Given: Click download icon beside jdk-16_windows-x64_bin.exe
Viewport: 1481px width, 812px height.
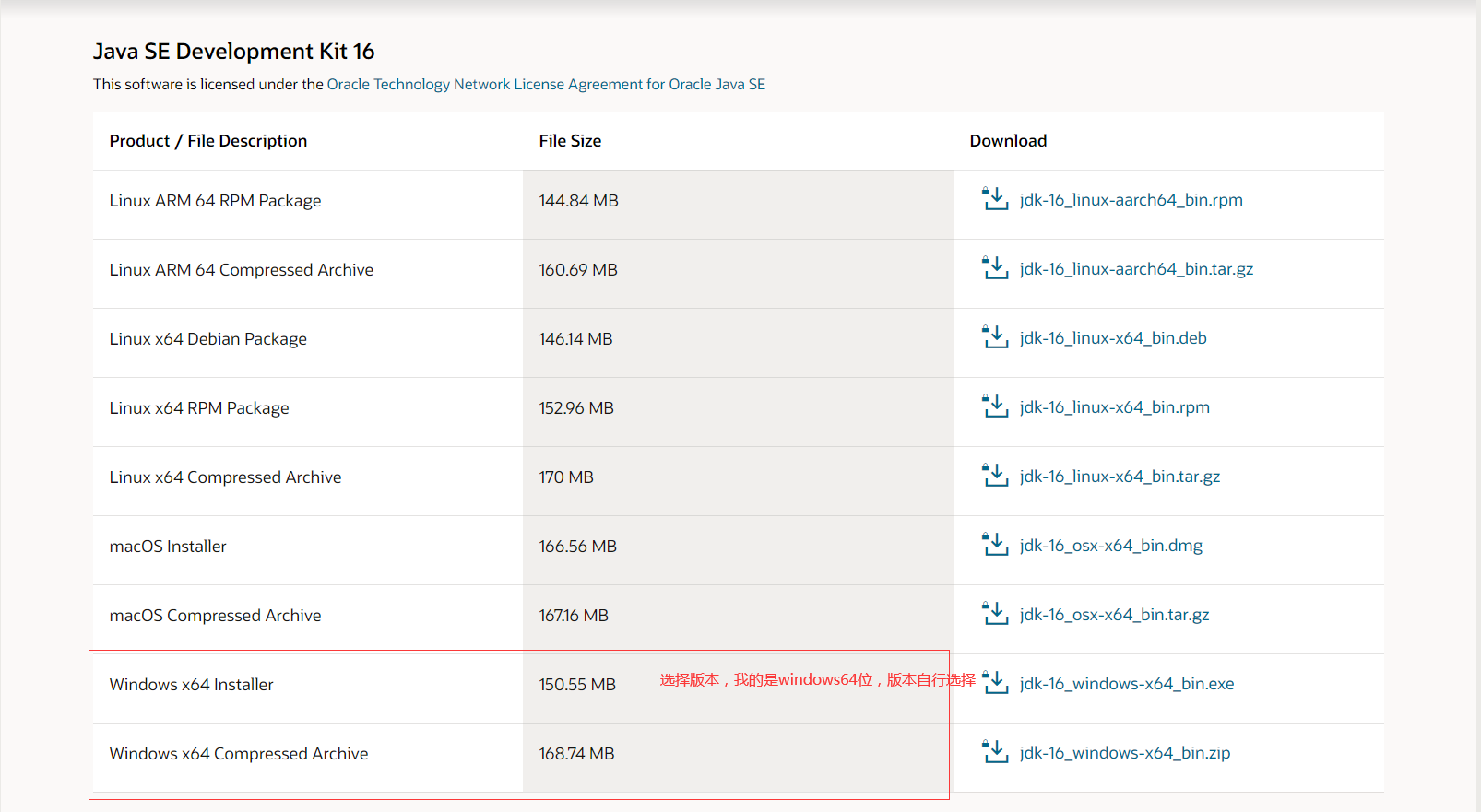Looking at the screenshot, I should 995,682.
